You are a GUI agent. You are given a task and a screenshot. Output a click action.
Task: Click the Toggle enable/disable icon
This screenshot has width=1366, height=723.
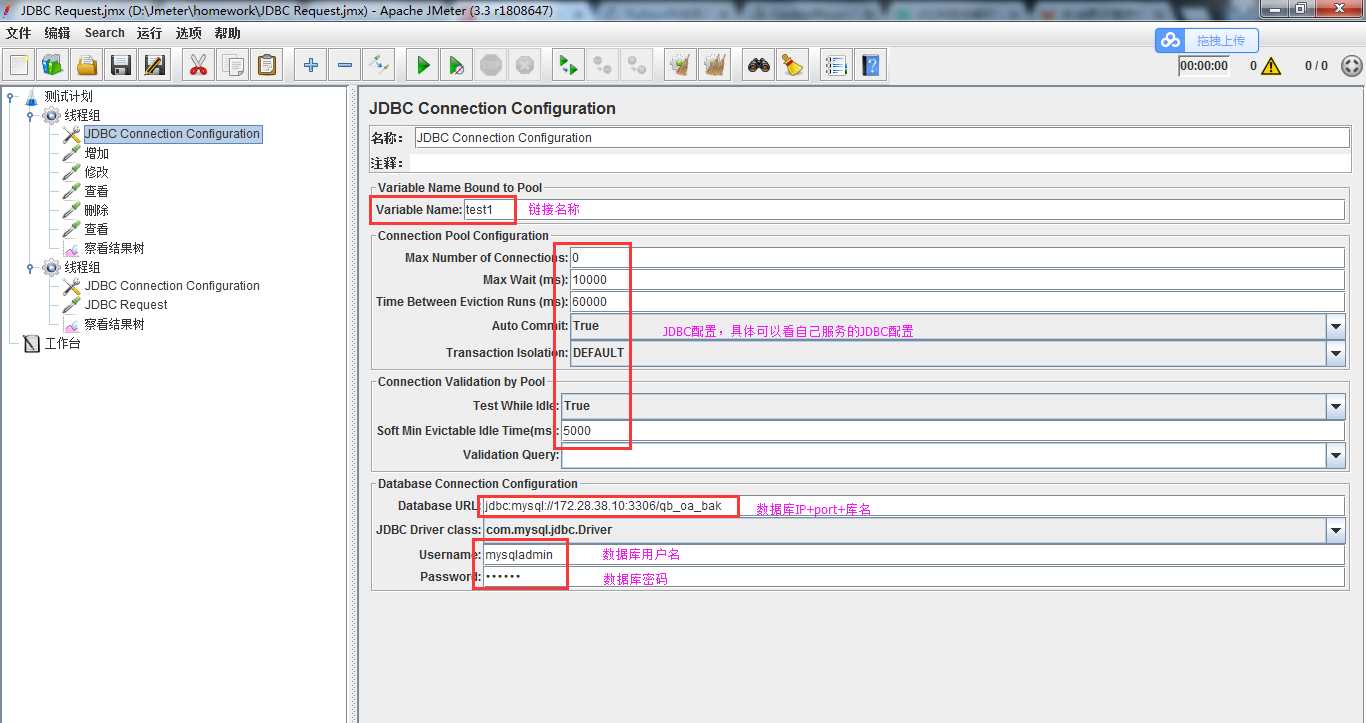[x=378, y=65]
